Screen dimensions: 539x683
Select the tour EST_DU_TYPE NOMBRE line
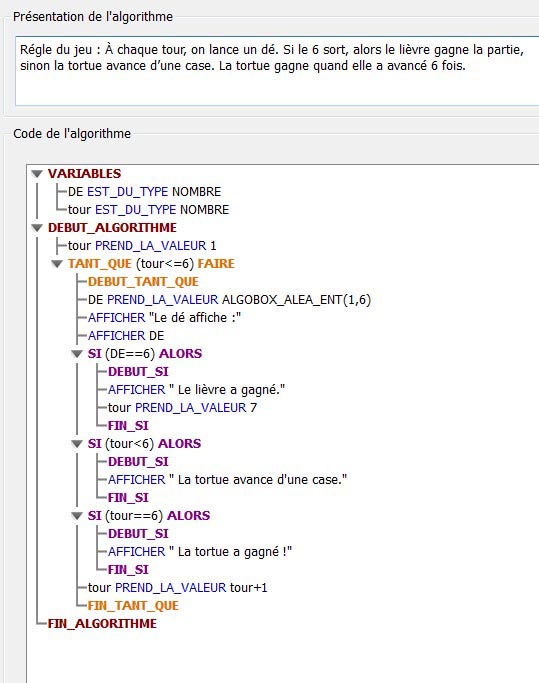click(148, 210)
